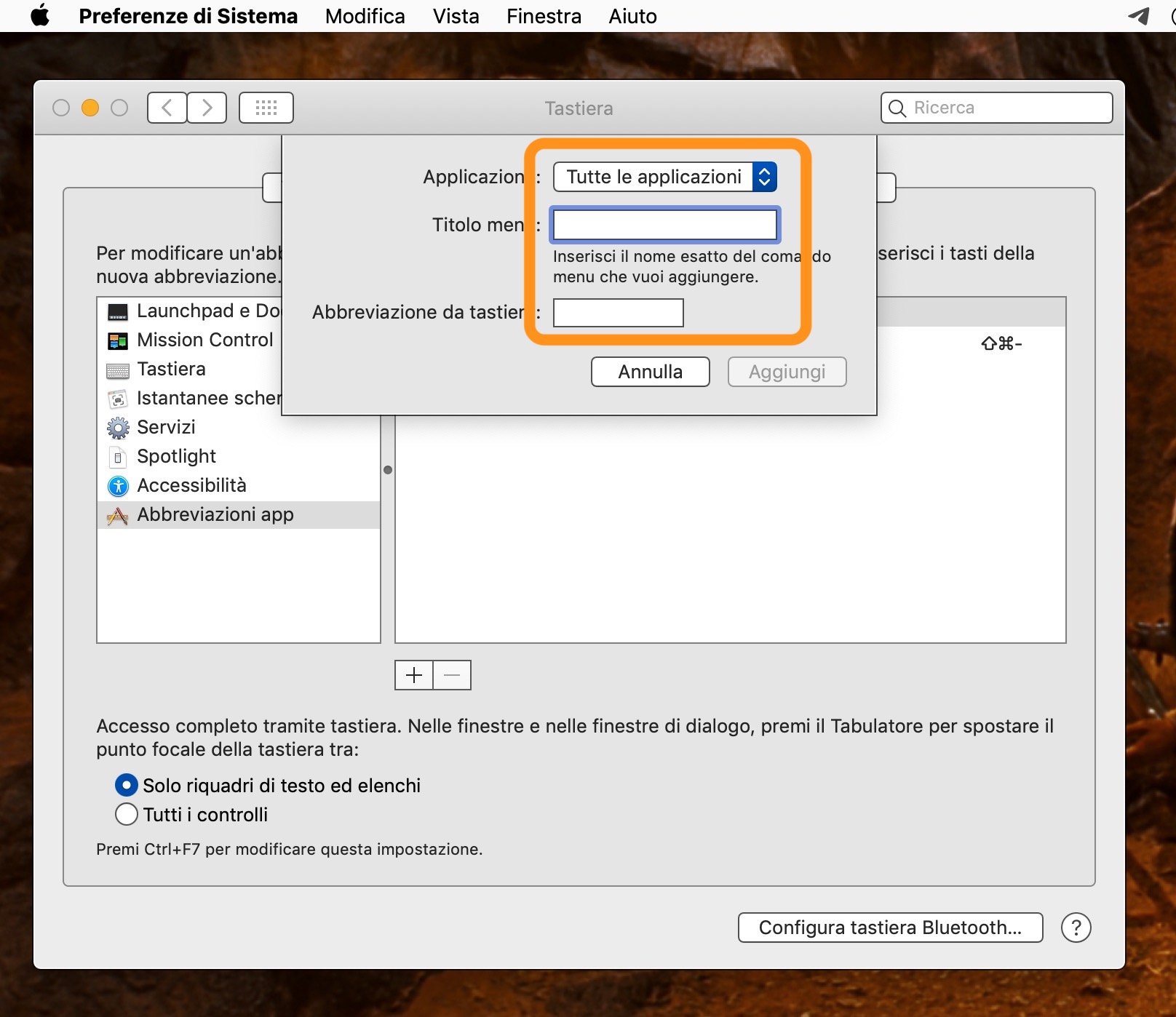
Task: Open the Finestra menu
Action: click(x=544, y=16)
